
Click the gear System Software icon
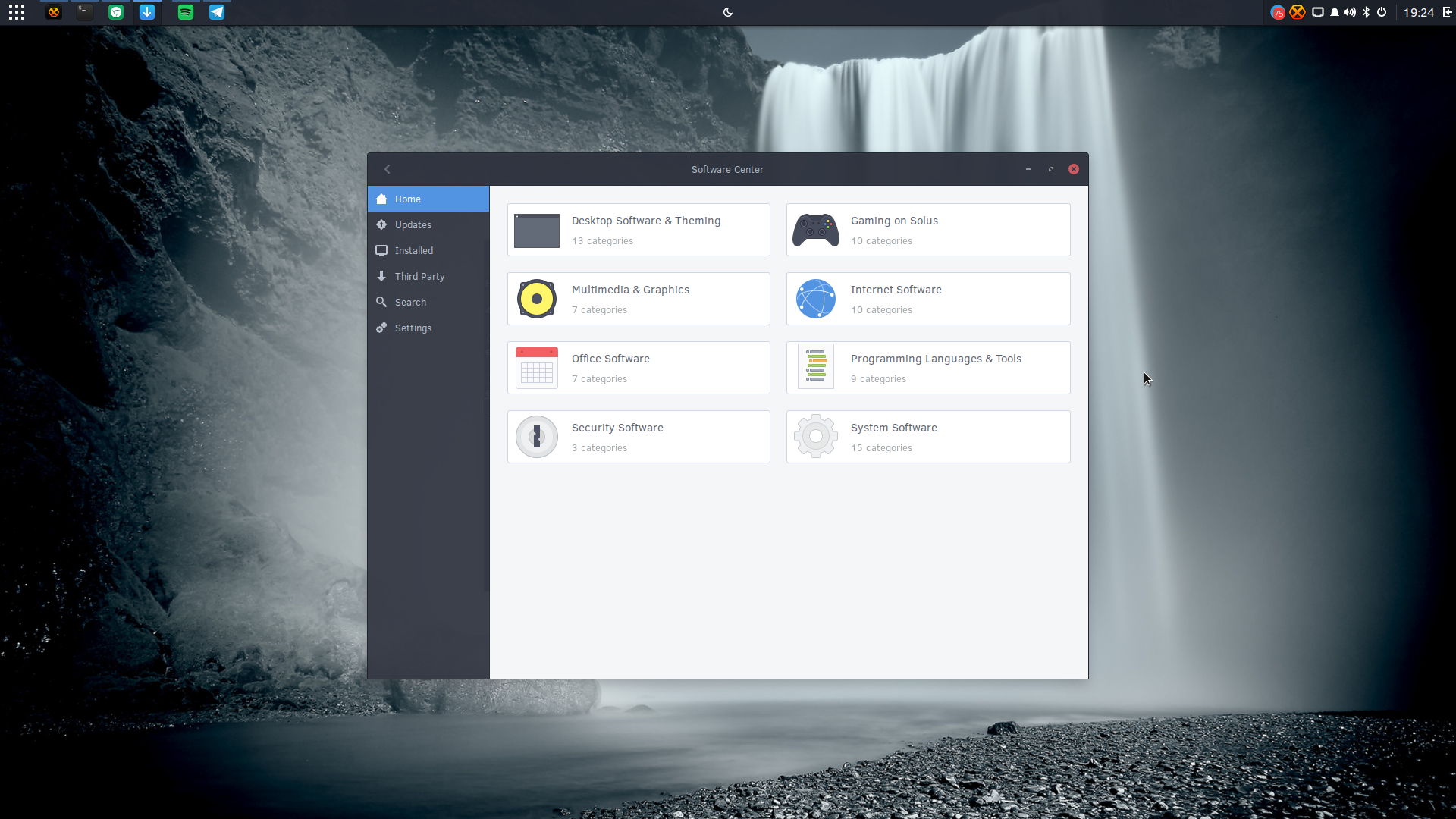(816, 436)
